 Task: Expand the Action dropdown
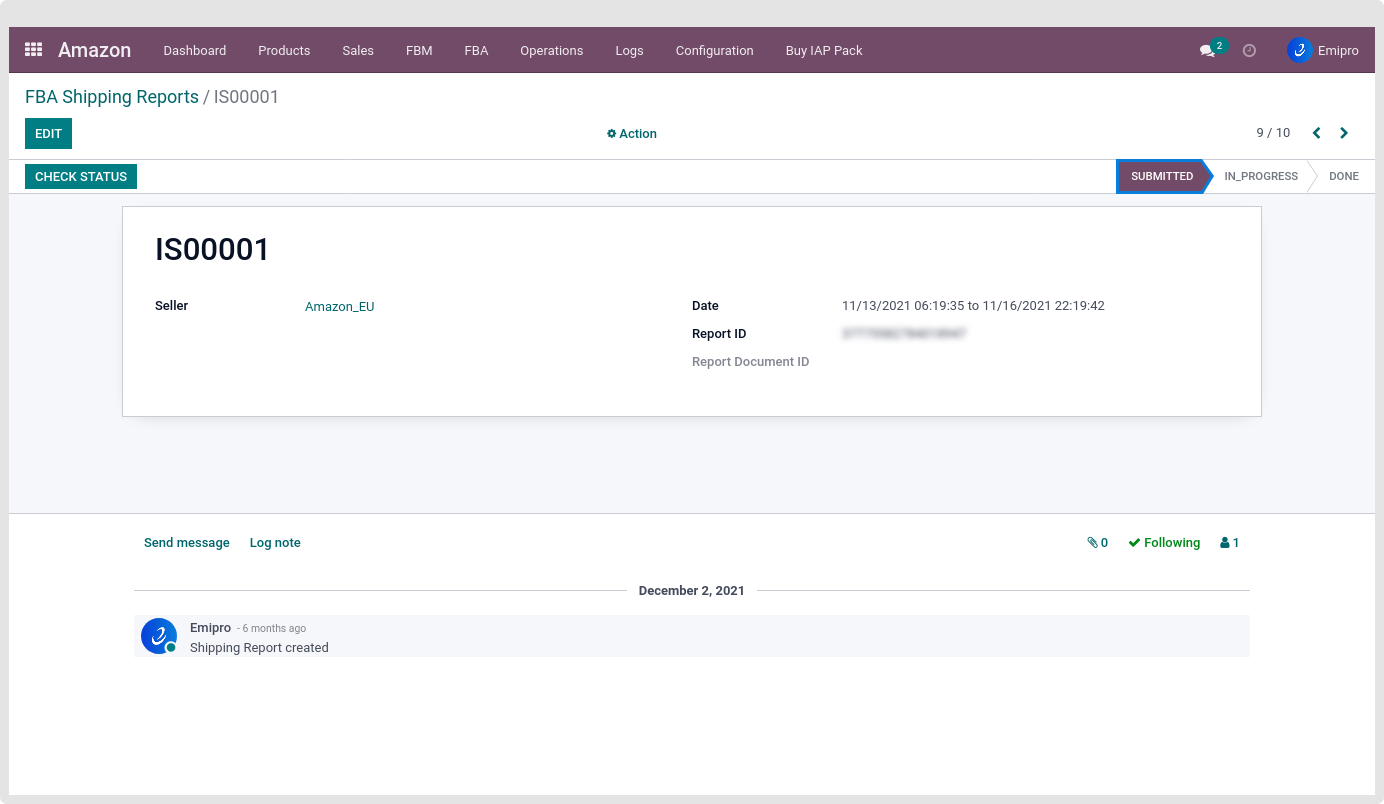(x=632, y=134)
